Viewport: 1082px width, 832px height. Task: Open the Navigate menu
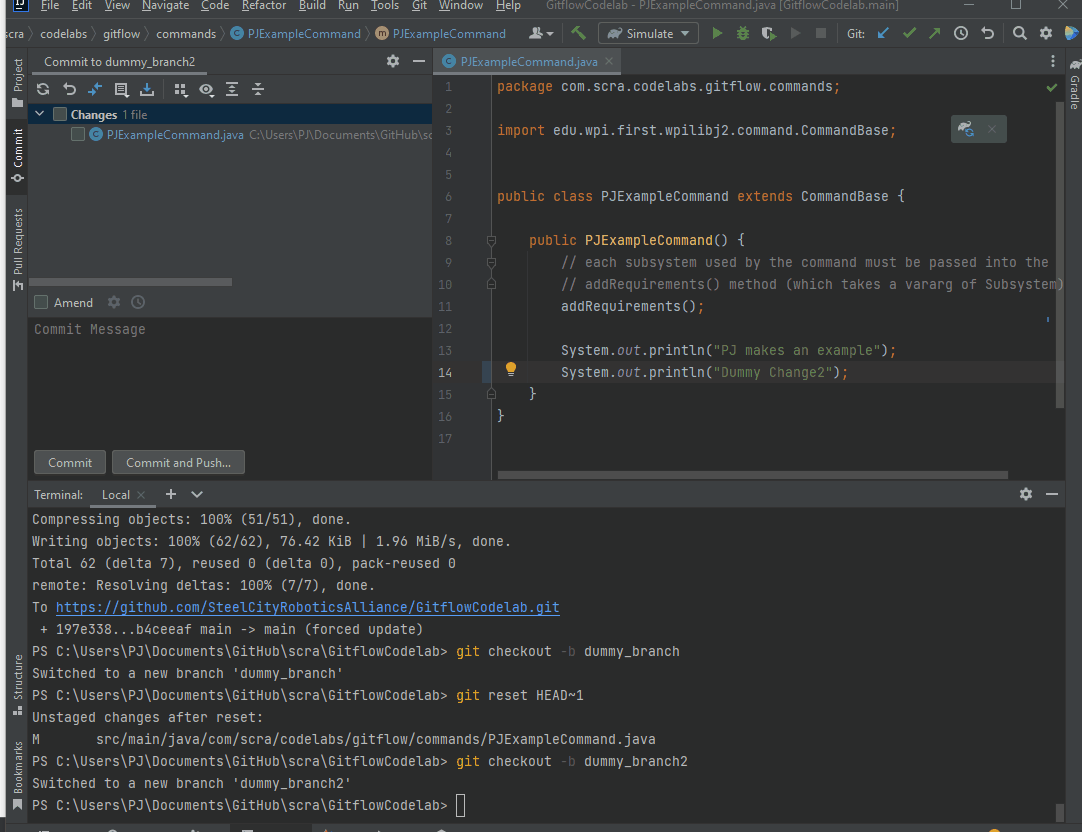pyautogui.click(x=165, y=6)
